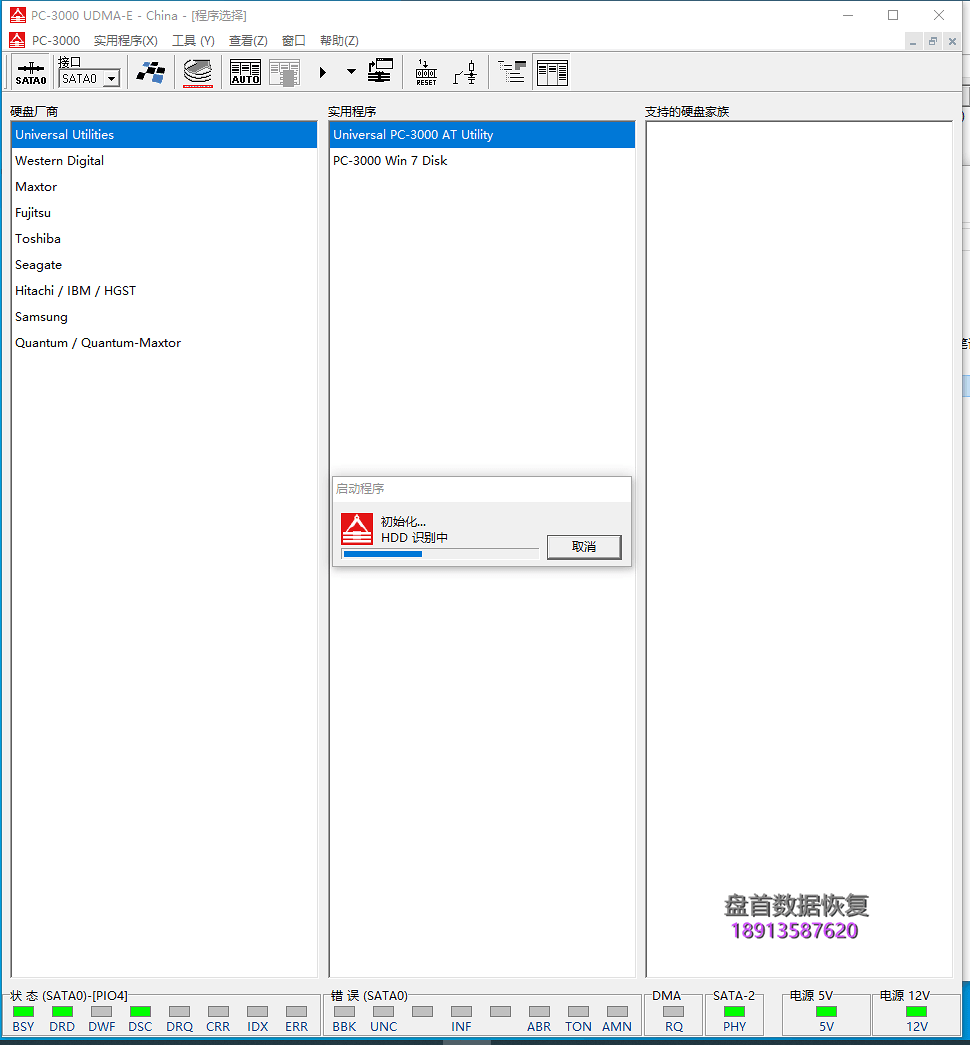Select Hitachi / IBM / HGST vendor
Screen dimensions: 970x1045
164,291
